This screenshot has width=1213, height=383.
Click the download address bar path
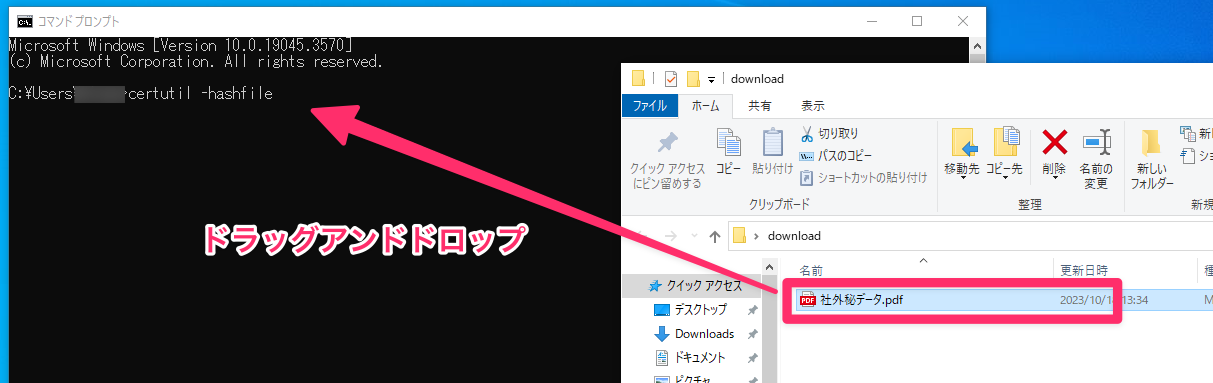(x=794, y=236)
